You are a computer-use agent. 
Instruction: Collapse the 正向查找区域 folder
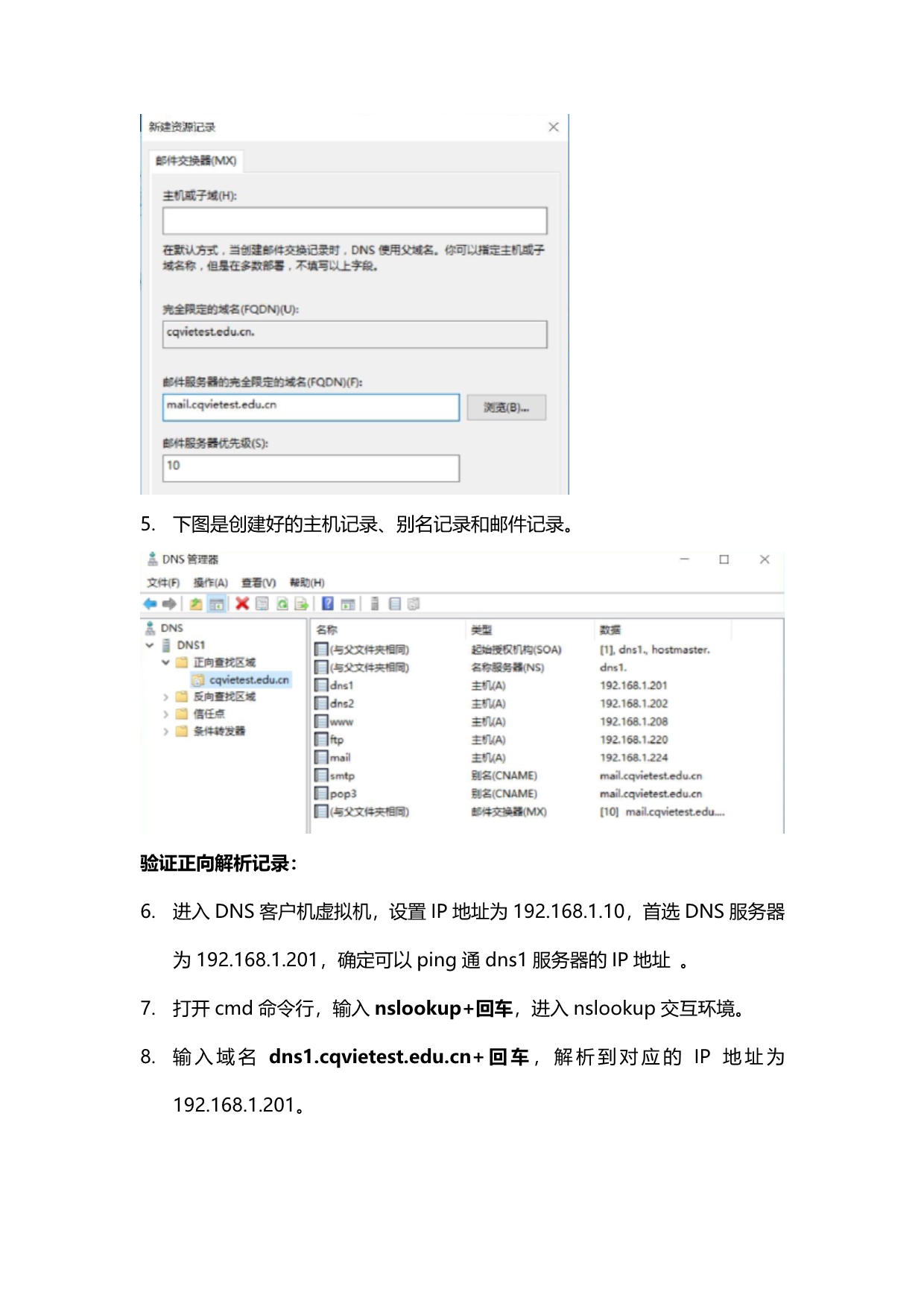click(165, 662)
